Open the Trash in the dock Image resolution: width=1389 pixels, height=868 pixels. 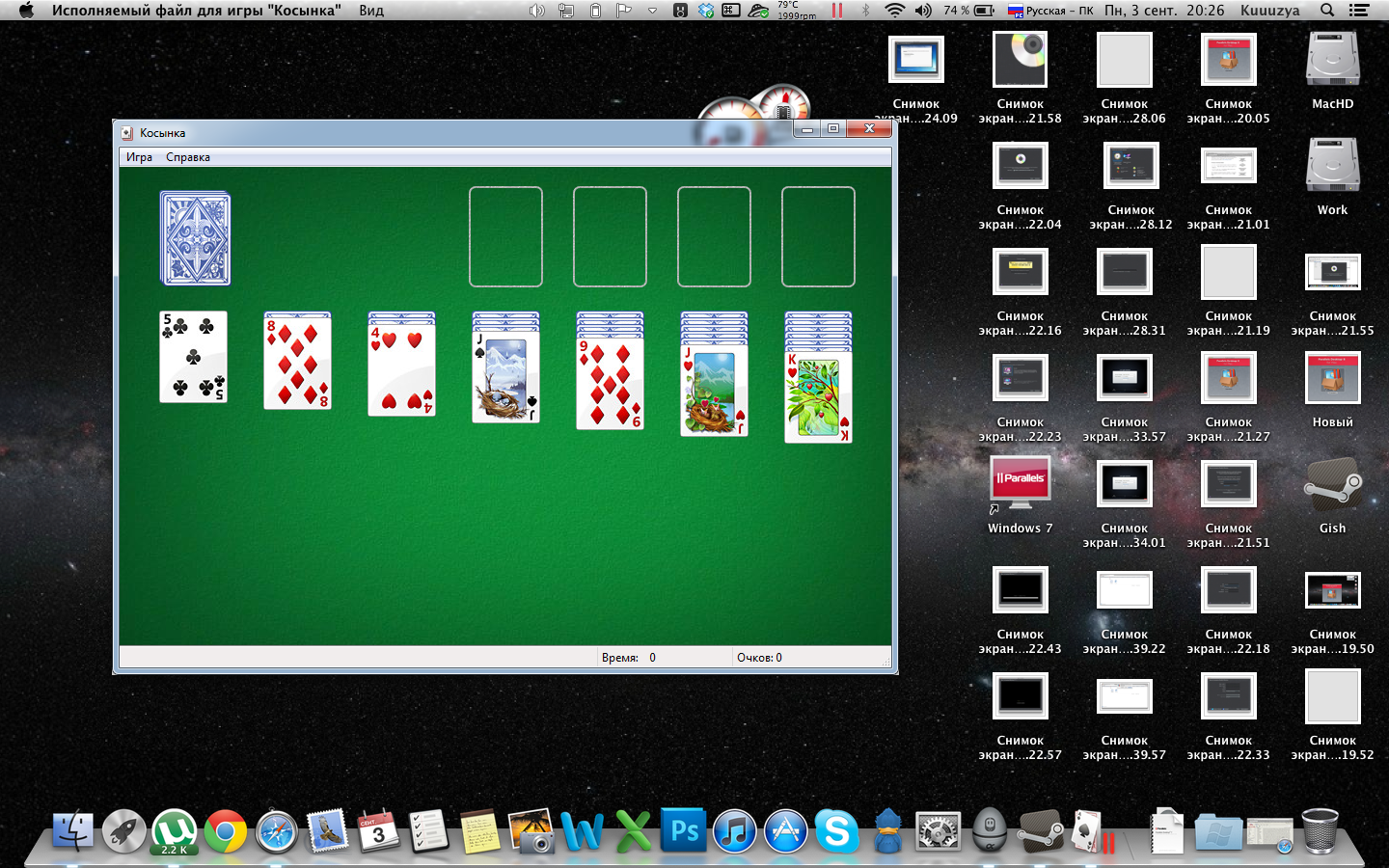pyautogui.click(x=1320, y=831)
